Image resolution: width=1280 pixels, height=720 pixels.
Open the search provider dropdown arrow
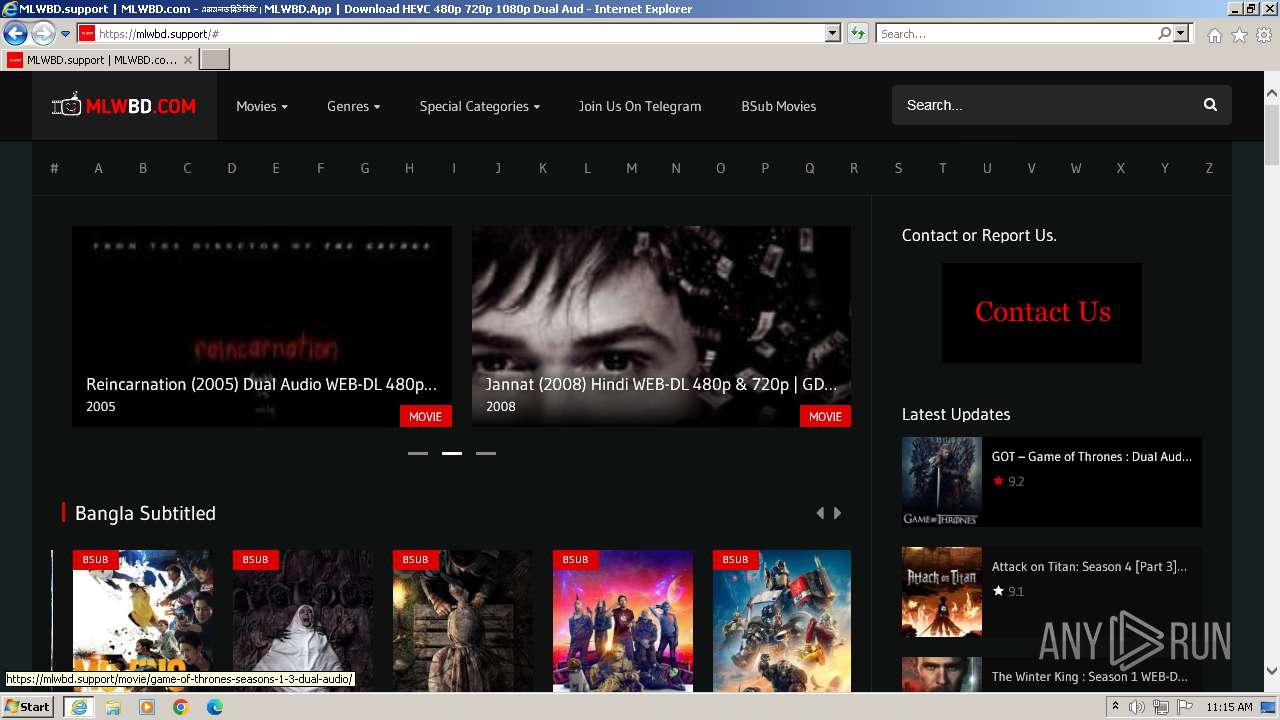[1181, 34]
